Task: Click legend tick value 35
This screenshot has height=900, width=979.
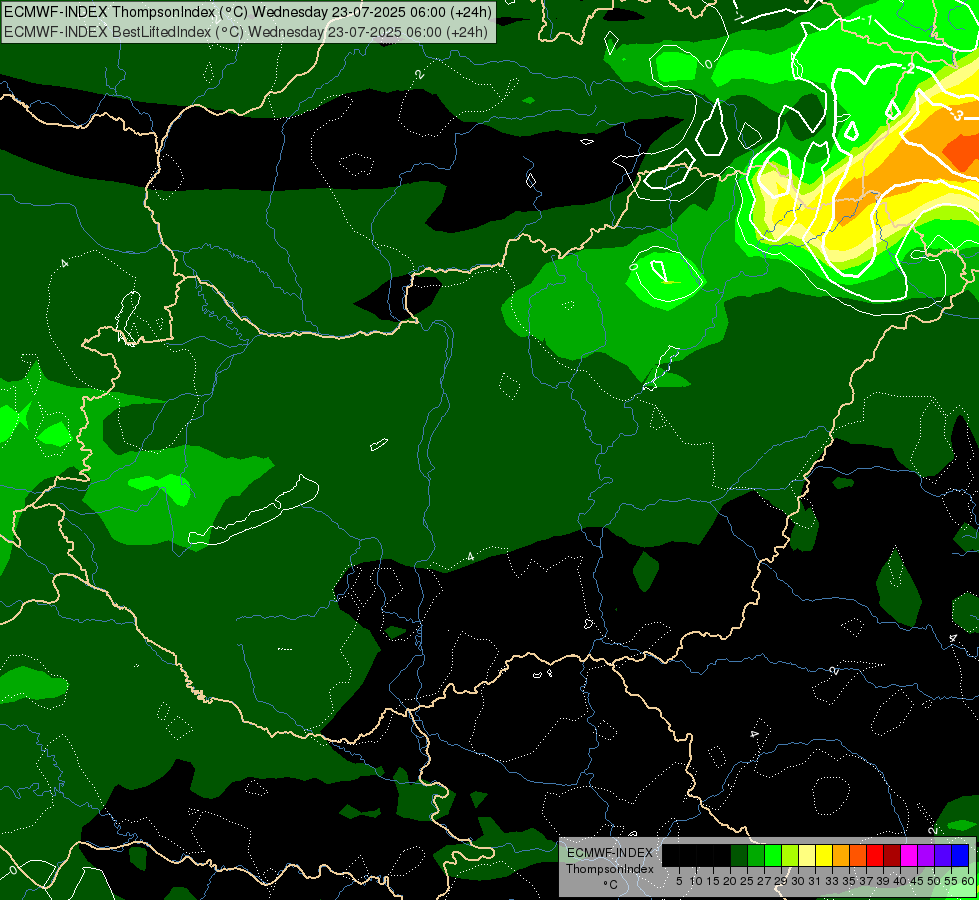Action: [849, 881]
